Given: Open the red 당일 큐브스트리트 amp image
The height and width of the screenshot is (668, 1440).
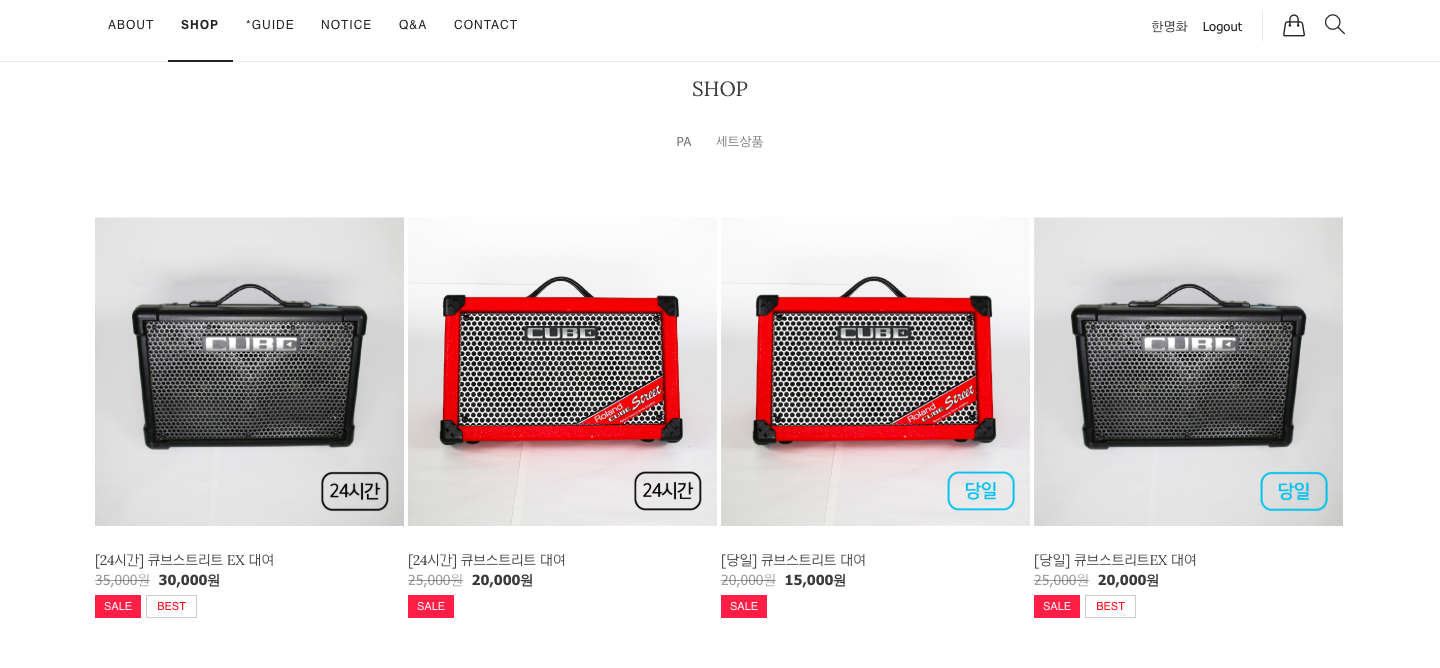Looking at the screenshot, I should (x=875, y=372).
